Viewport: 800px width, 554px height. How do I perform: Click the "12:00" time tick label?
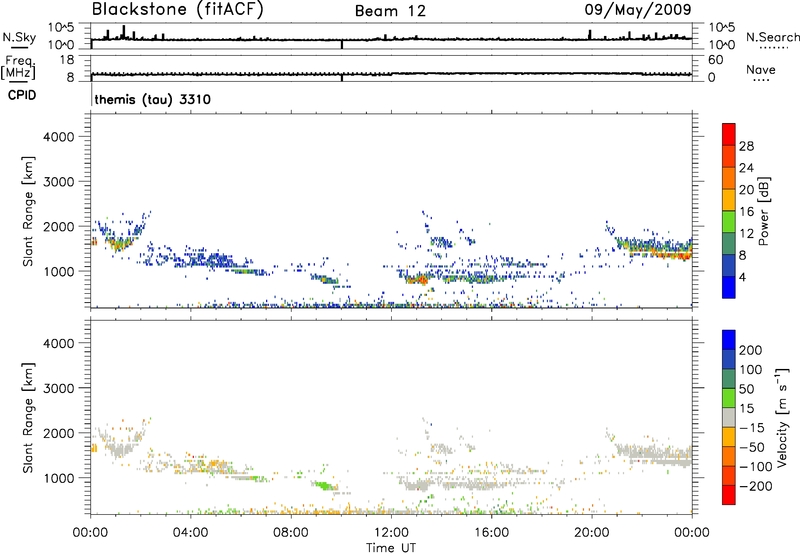tap(391, 533)
